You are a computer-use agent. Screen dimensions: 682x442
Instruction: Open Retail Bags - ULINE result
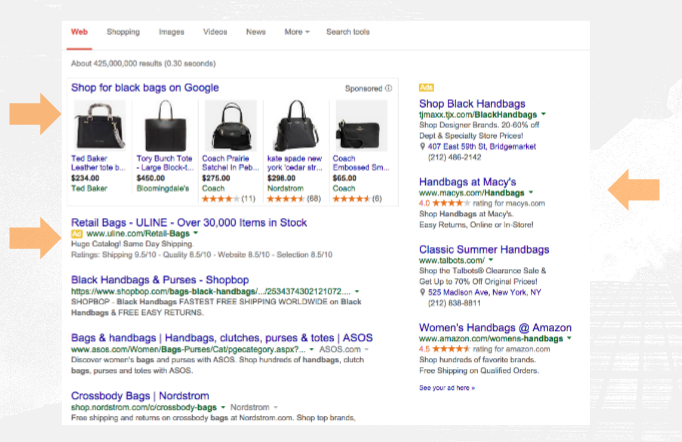click(189, 223)
